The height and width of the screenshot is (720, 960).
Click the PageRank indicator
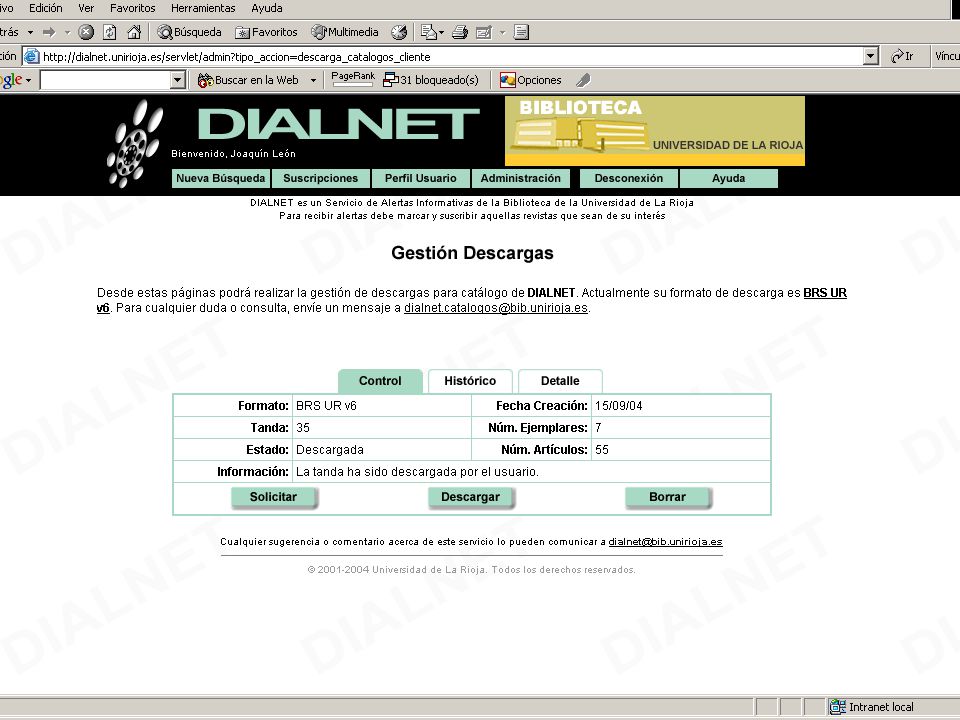(353, 79)
